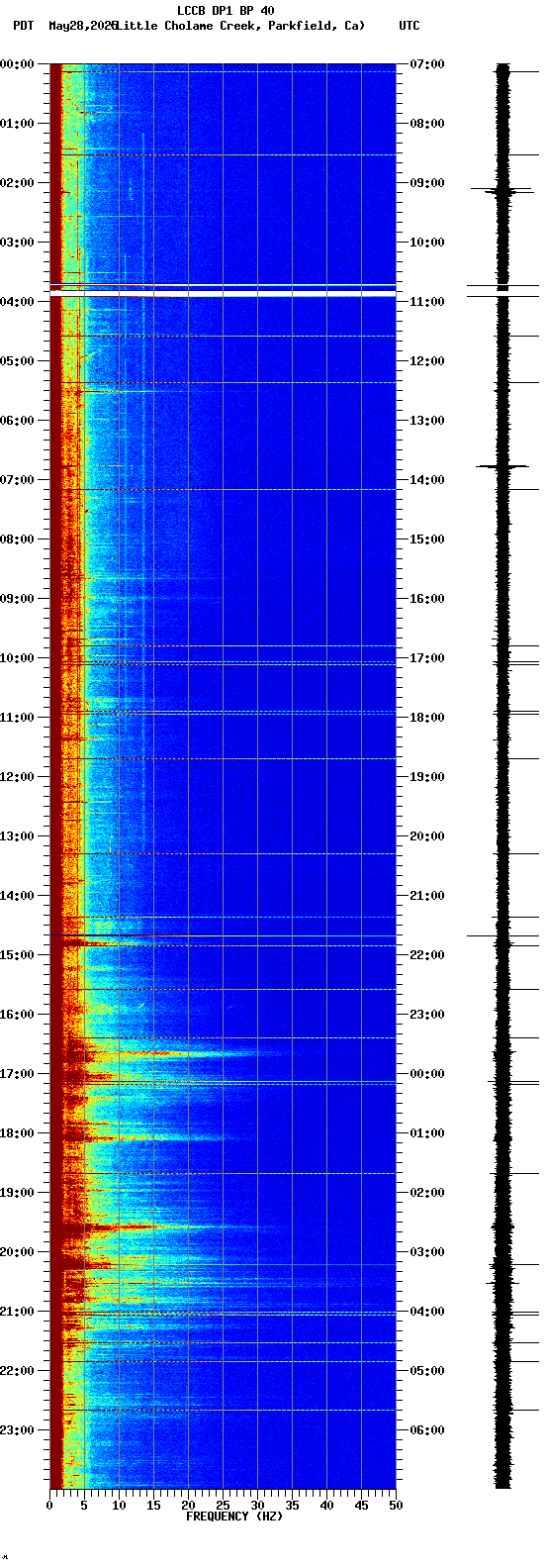
Task: Click the 10:00 label on the PDT axis
Action: coord(18,658)
